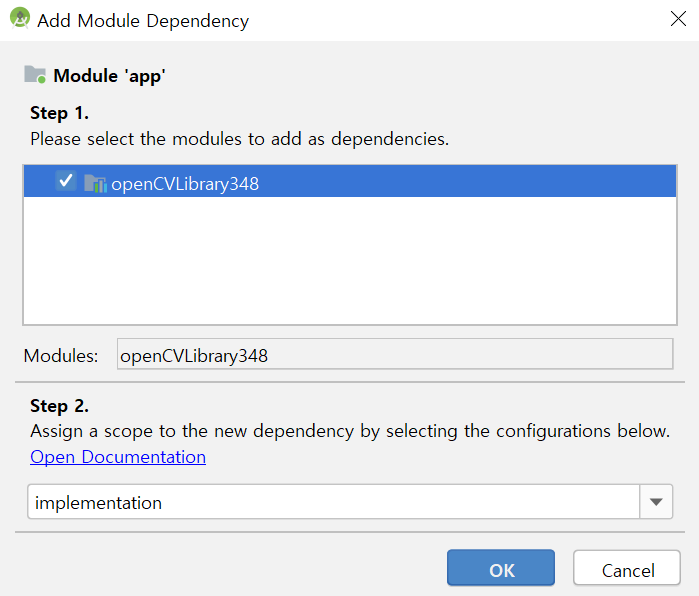Select the openCVLibrary348 row text

point(185,184)
